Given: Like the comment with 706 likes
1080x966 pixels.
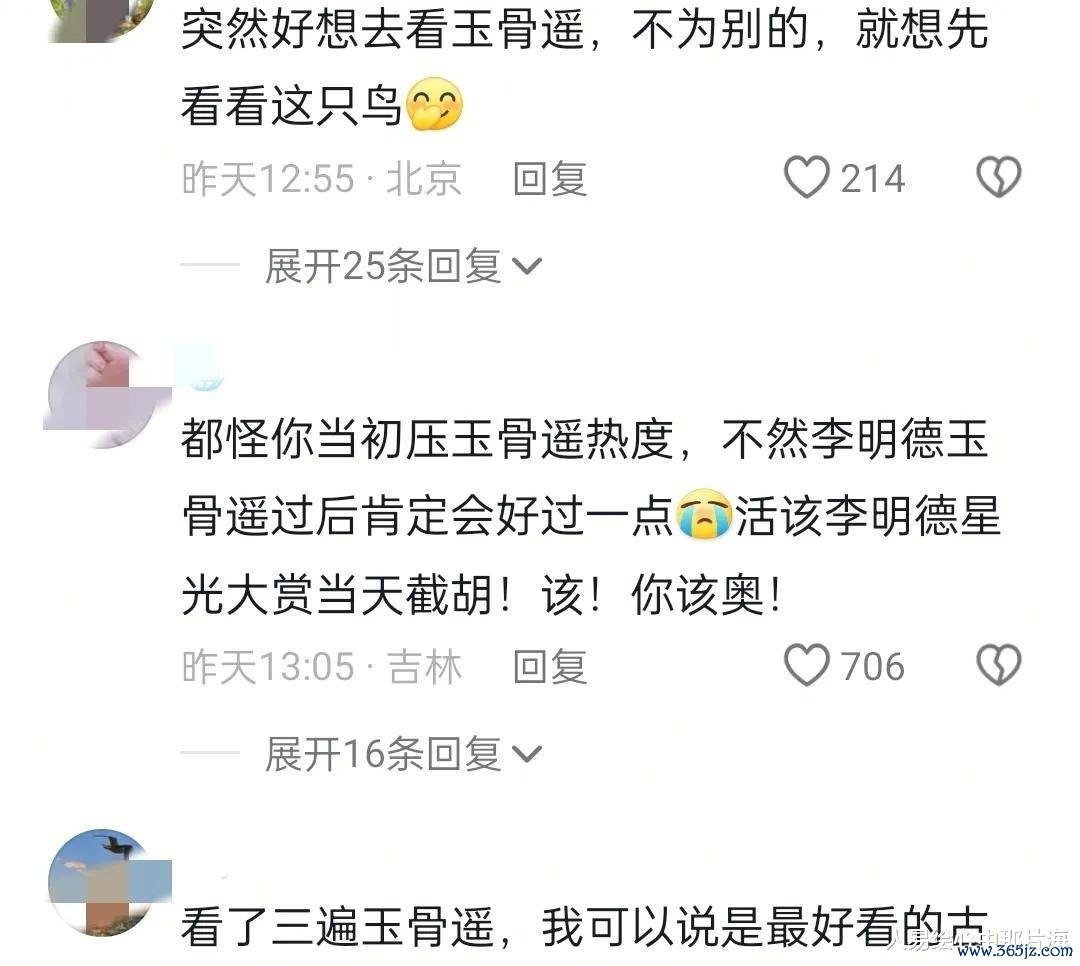Looking at the screenshot, I should (807, 666).
